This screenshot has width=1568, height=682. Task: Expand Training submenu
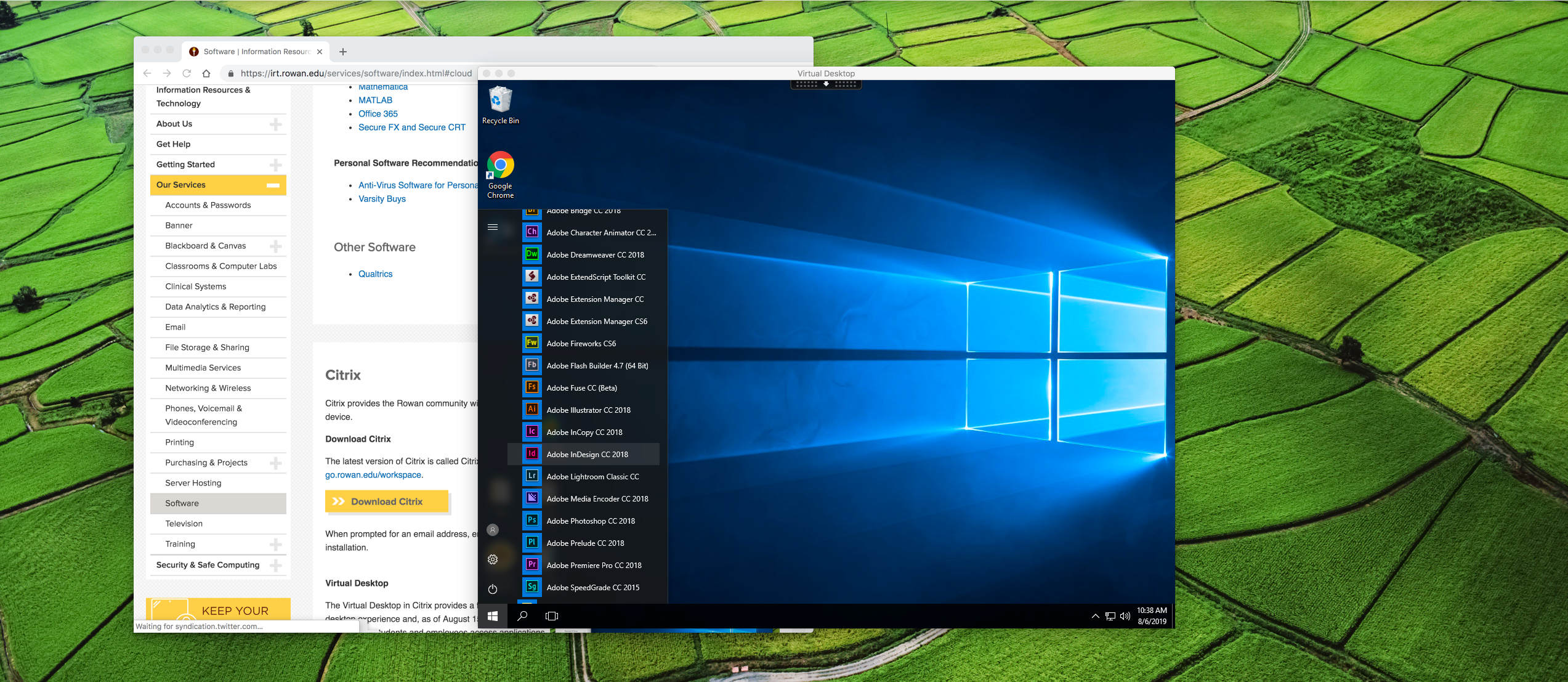coord(276,545)
